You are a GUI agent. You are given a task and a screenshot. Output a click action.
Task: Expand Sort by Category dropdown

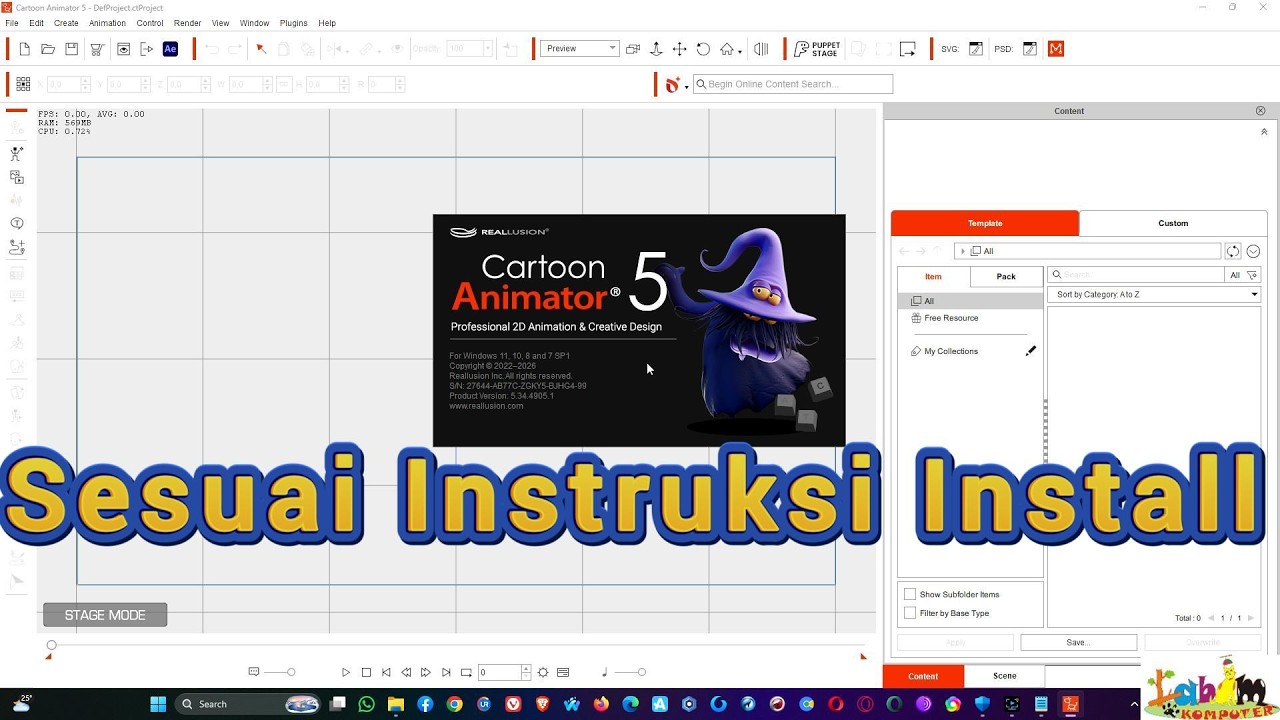click(x=1153, y=295)
